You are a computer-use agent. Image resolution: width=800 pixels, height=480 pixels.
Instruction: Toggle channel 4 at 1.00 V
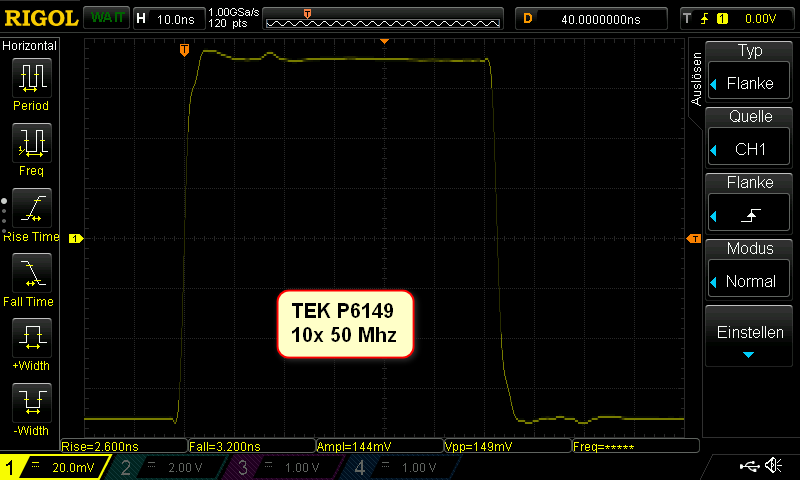(x=401, y=467)
